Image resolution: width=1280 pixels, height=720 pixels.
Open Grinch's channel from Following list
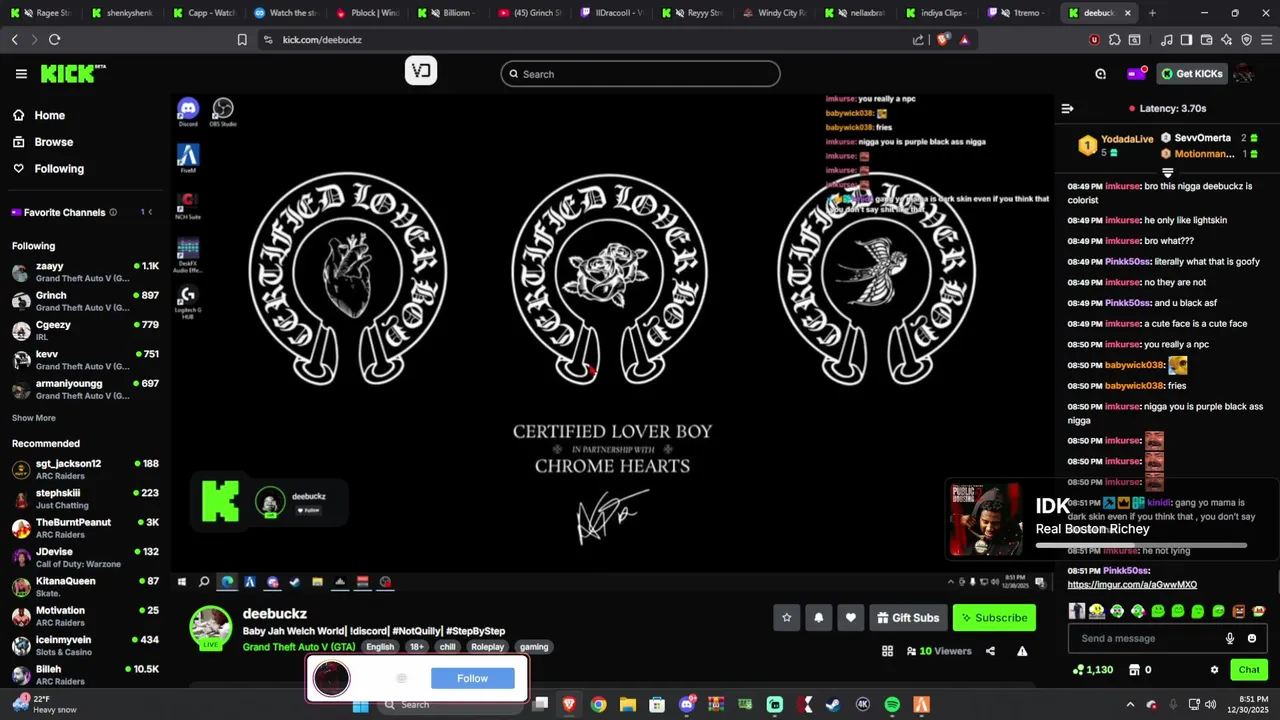85,302
